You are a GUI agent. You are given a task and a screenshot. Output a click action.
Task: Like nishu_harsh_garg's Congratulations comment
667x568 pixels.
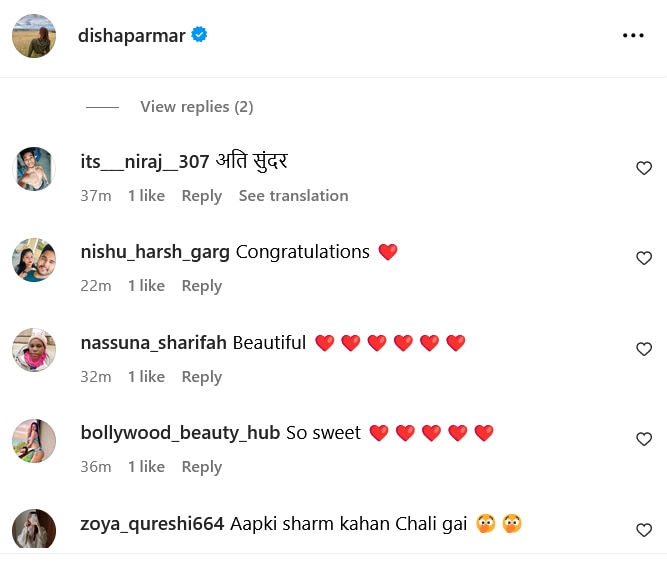[x=644, y=258]
